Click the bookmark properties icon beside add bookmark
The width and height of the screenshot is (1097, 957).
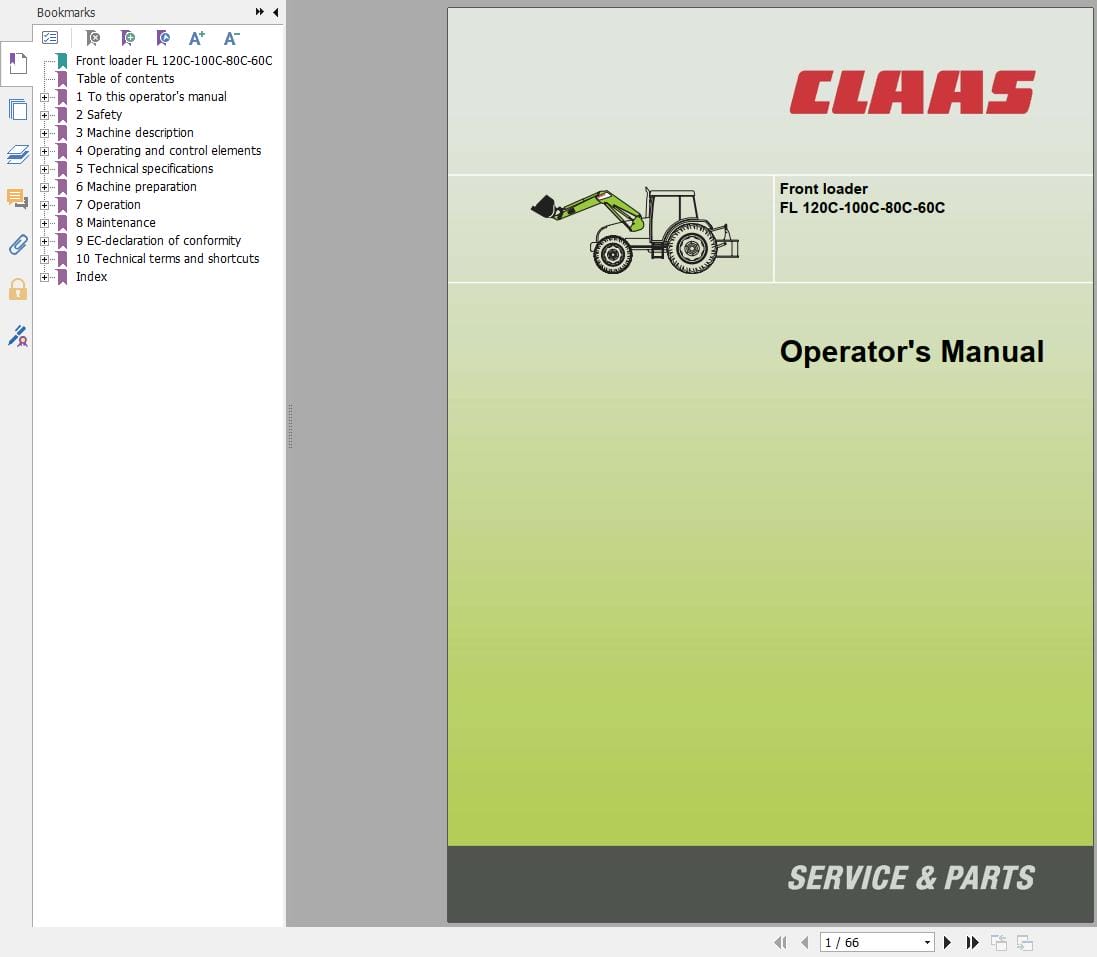[162, 38]
